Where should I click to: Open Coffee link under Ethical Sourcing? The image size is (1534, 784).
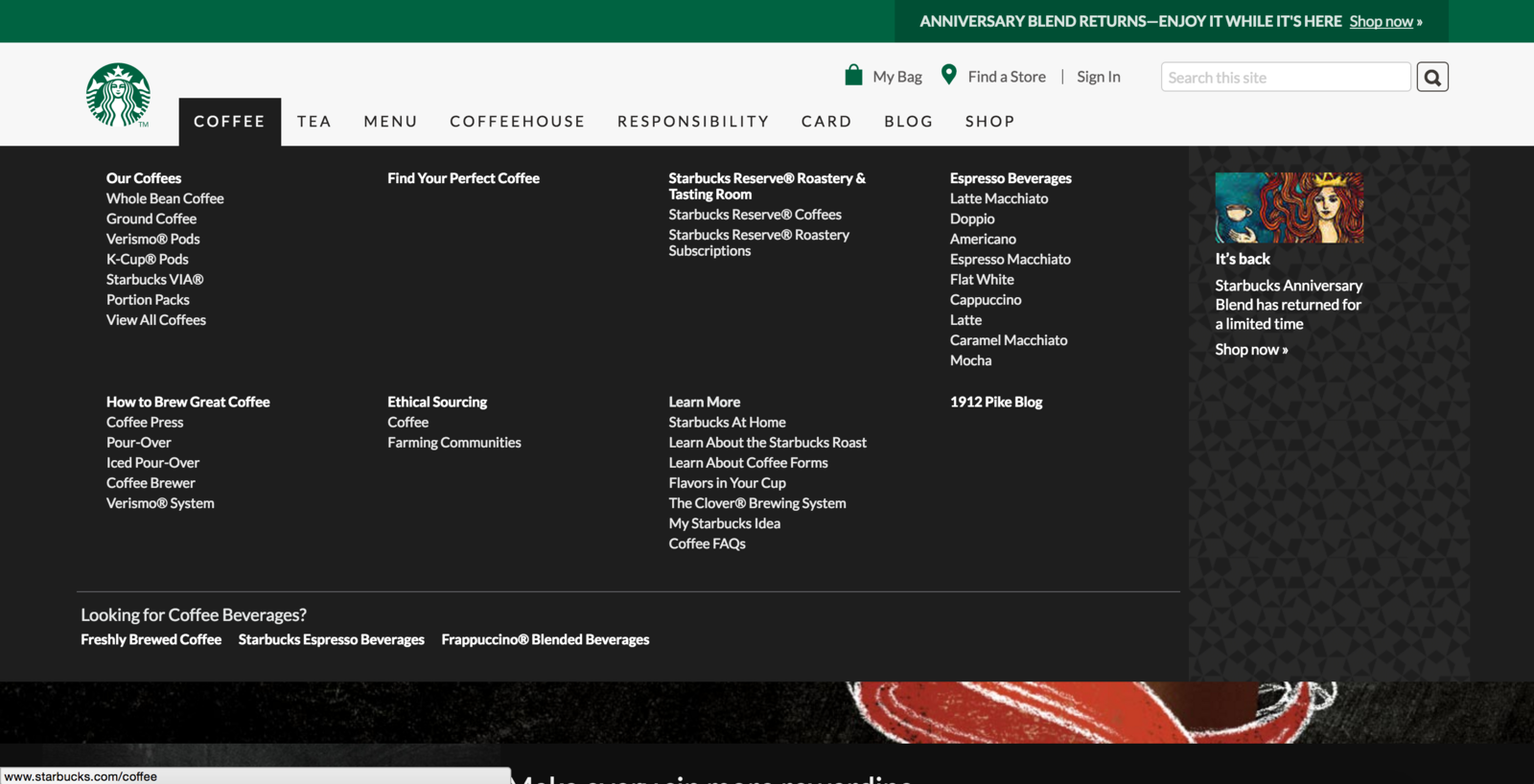[x=408, y=422]
